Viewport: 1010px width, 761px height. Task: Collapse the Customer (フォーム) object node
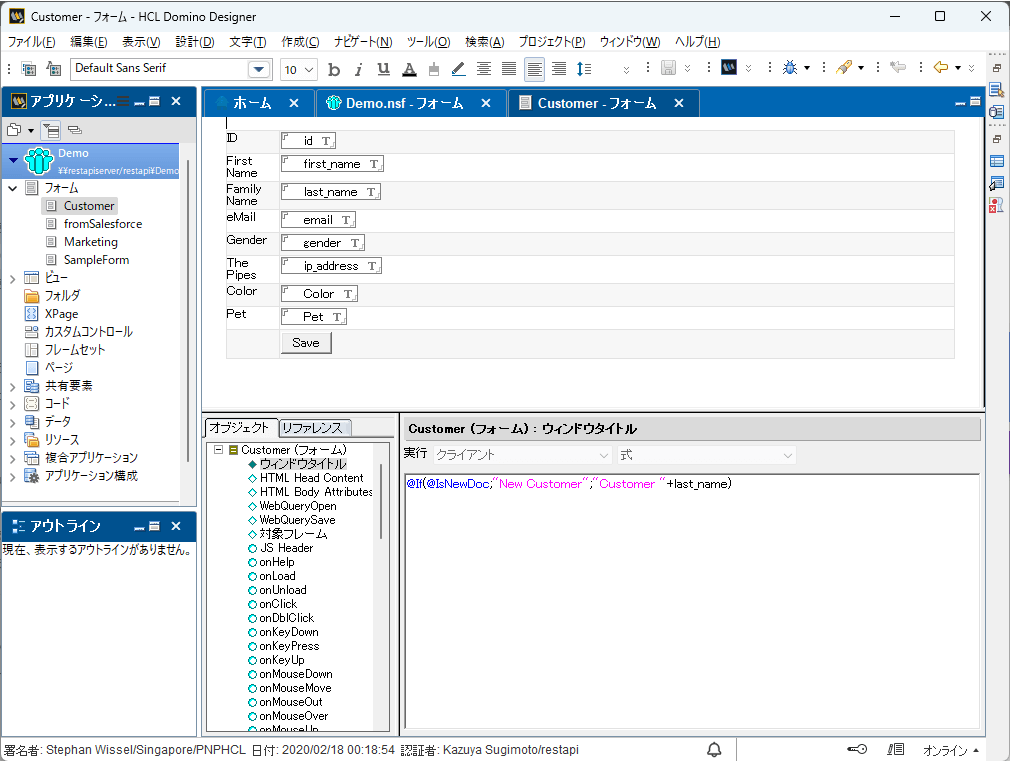coord(218,450)
